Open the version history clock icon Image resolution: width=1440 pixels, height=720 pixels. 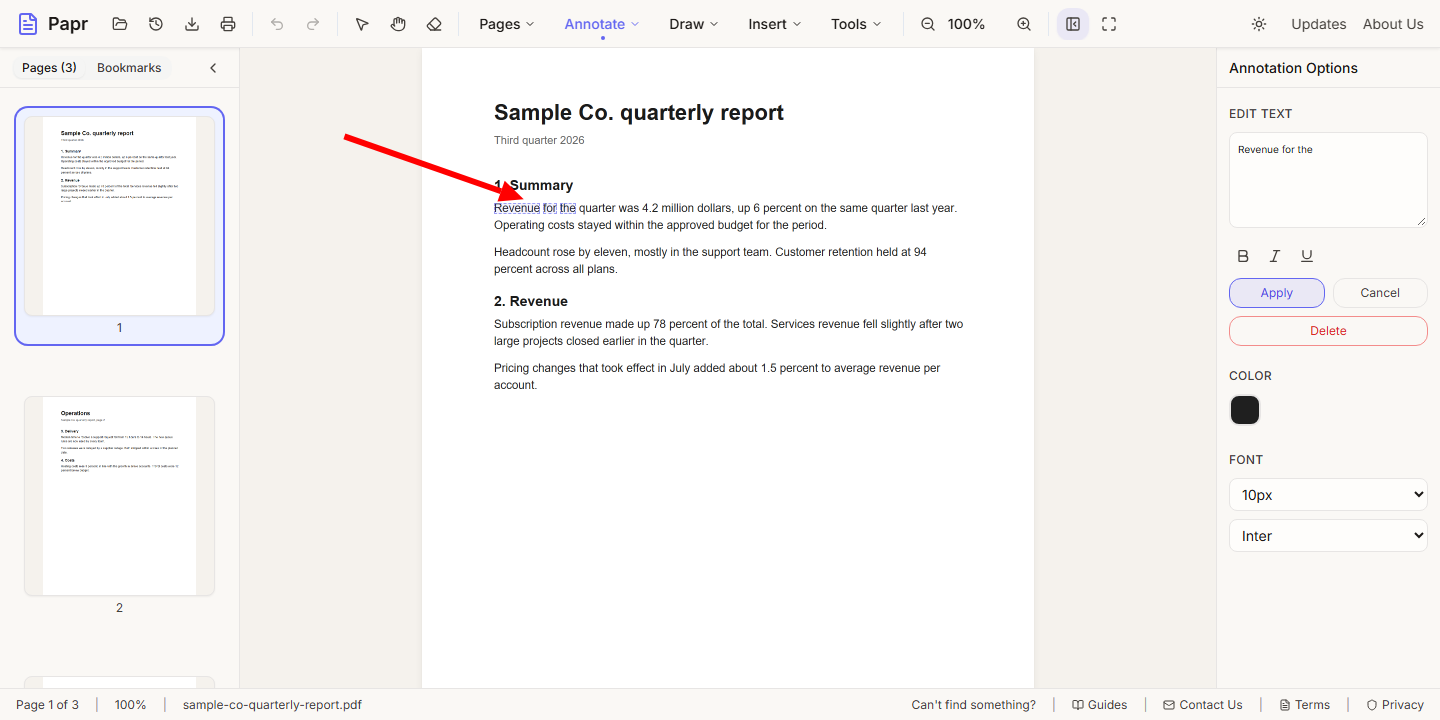[x=156, y=24]
